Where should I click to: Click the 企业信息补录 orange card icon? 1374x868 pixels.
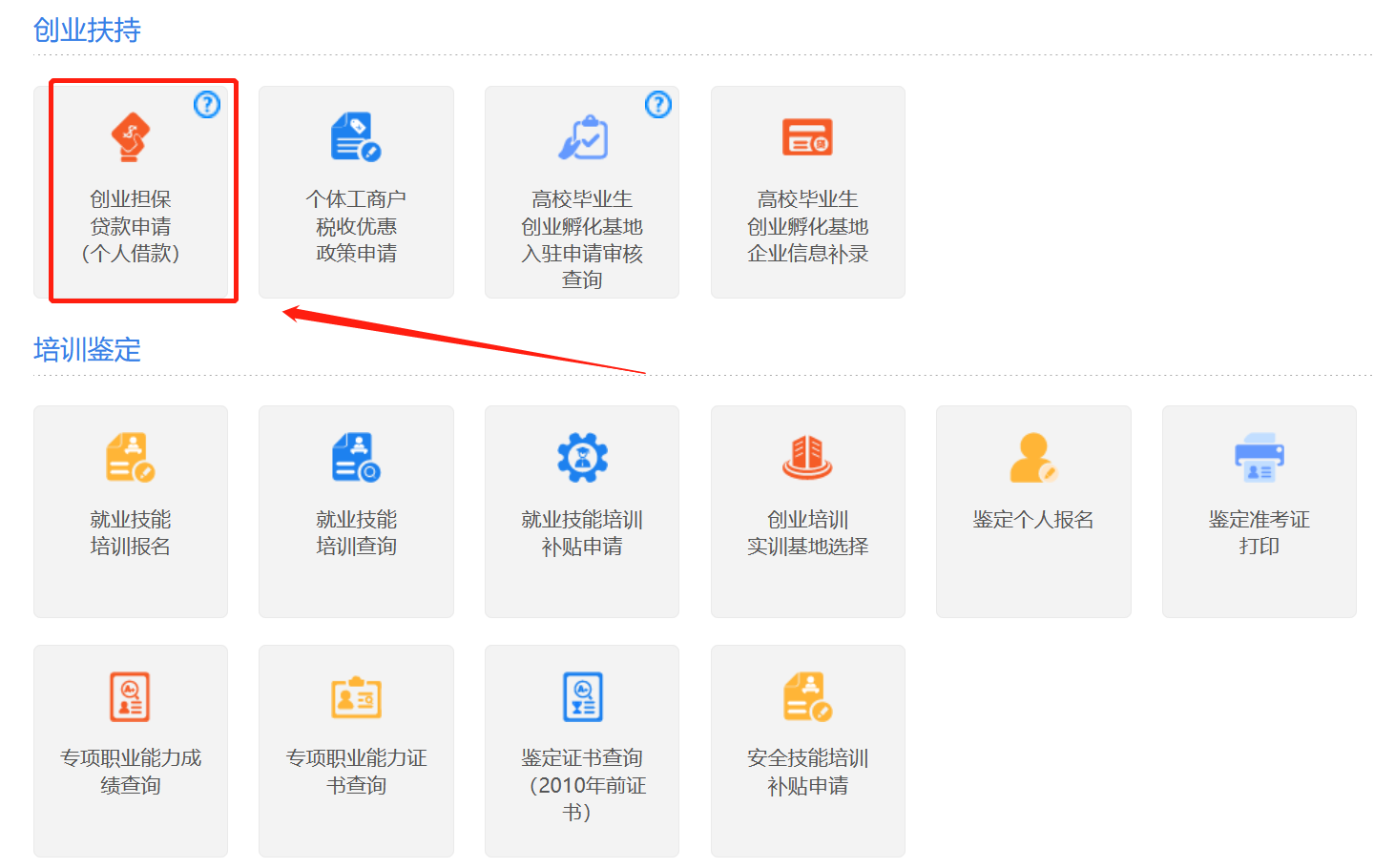807,137
